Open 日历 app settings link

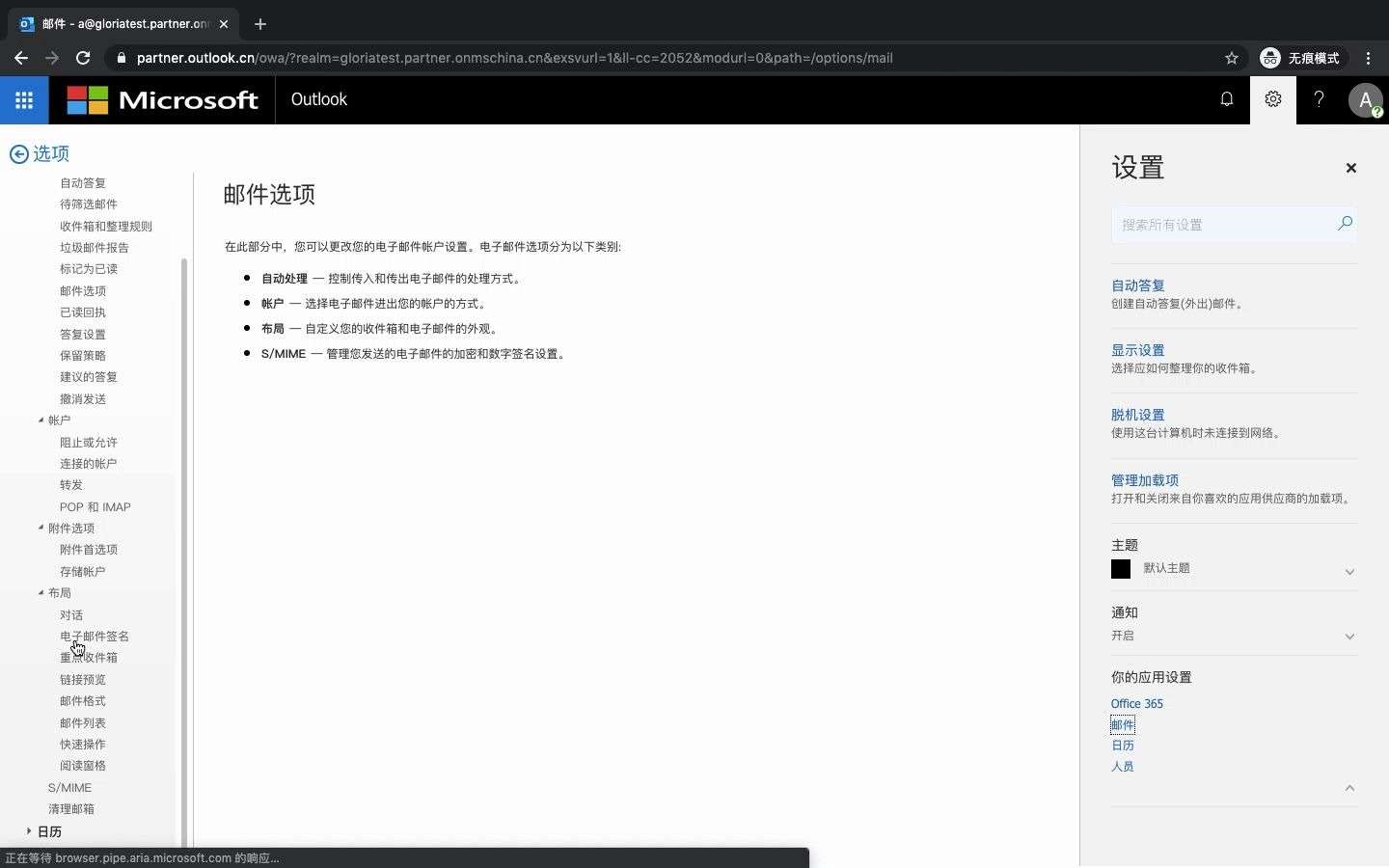1123,746
